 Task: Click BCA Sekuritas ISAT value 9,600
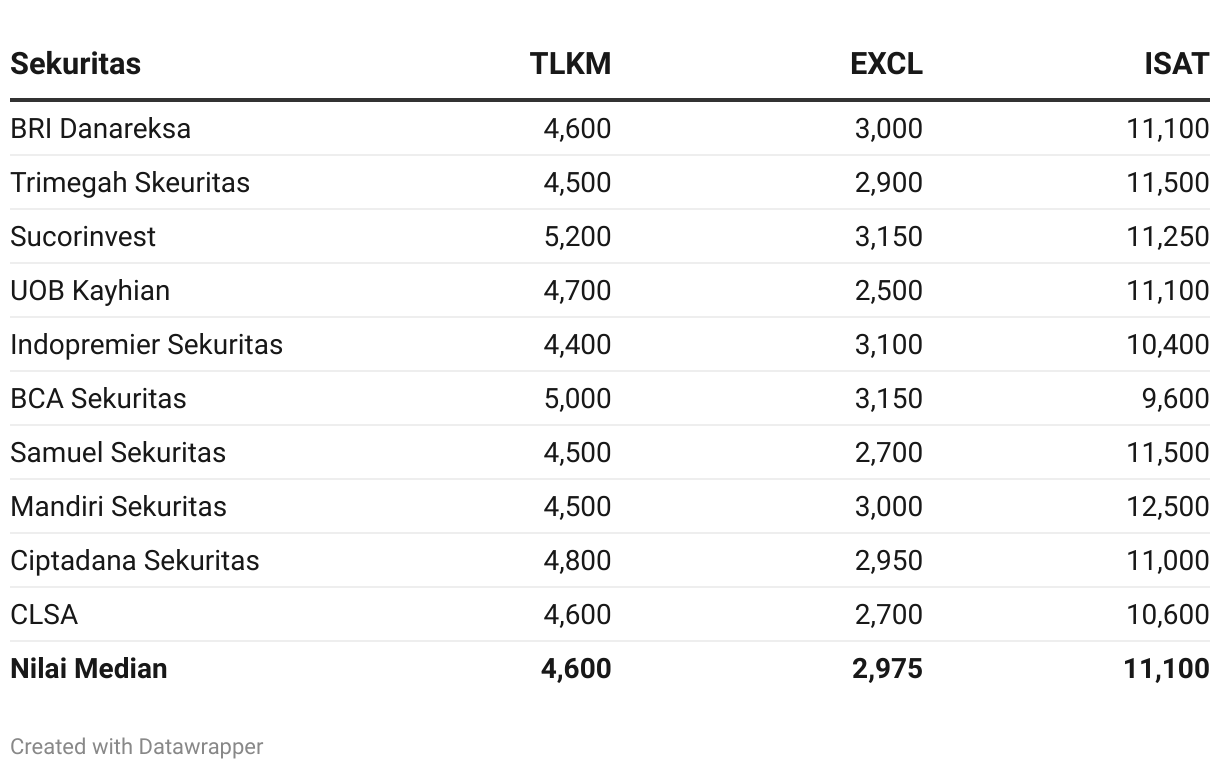pyautogui.click(x=1176, y=398)
